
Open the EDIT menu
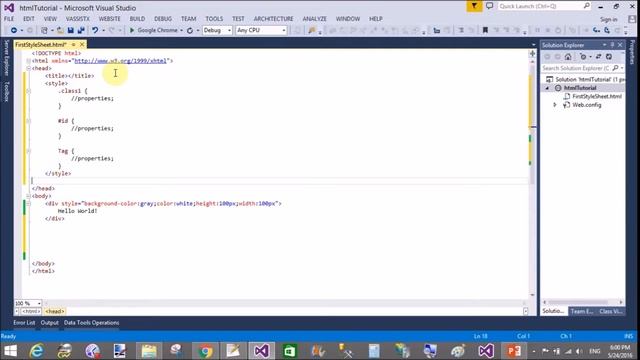tap(29, 19)
